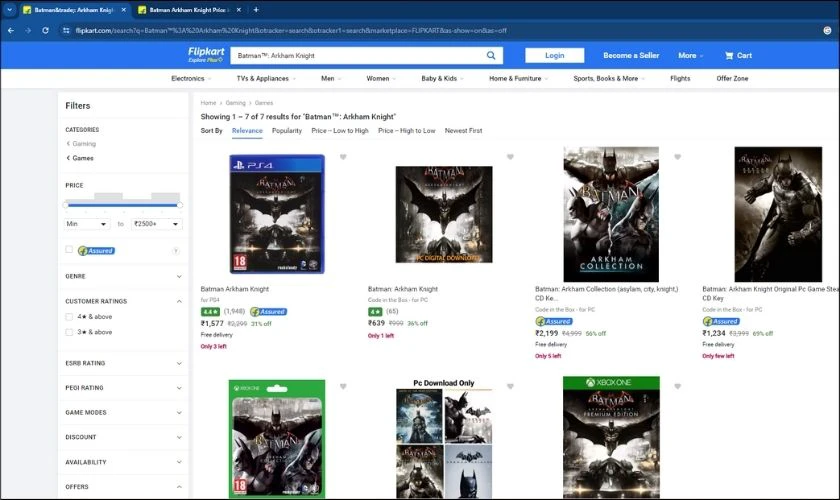Open the tab search dropdown arrow
840x500 pixels.
pos(9,10)
